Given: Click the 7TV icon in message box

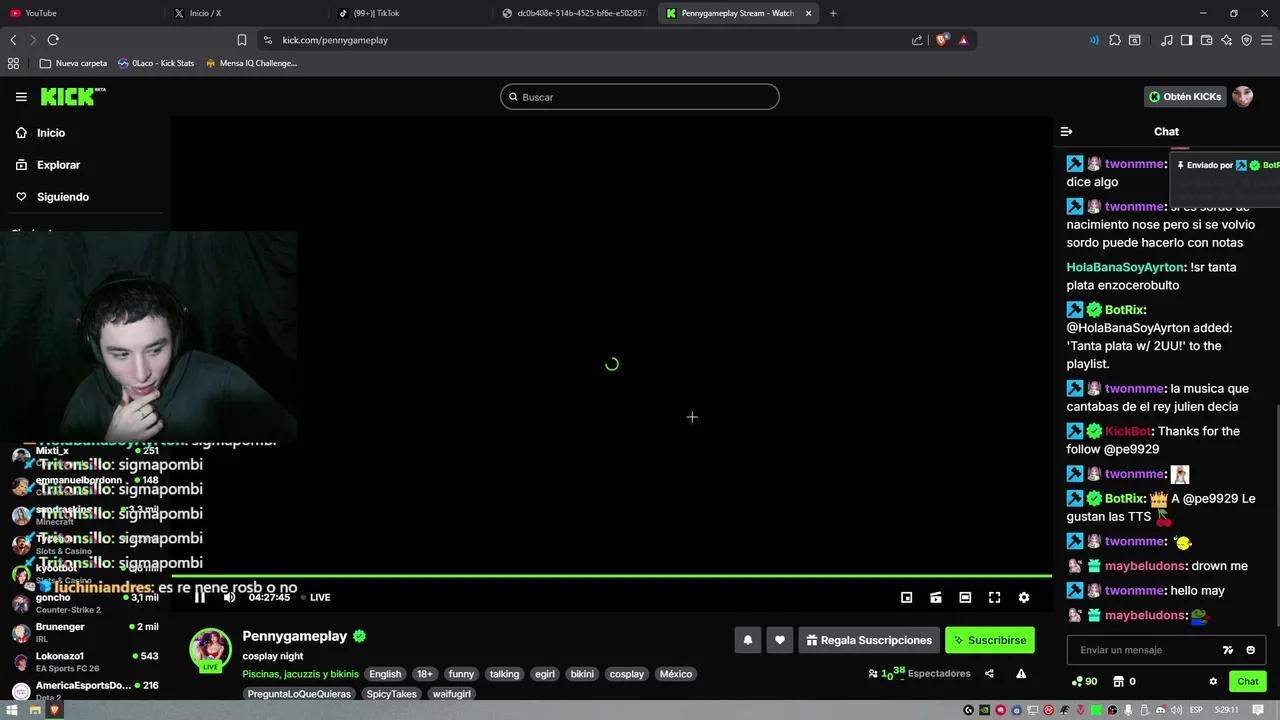Looking at the screenshot, I should [1228, 650].
